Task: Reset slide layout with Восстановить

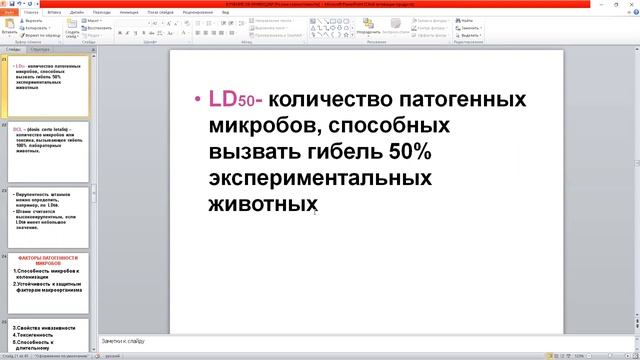Action: pyautogui.click(x=96, y=28)
